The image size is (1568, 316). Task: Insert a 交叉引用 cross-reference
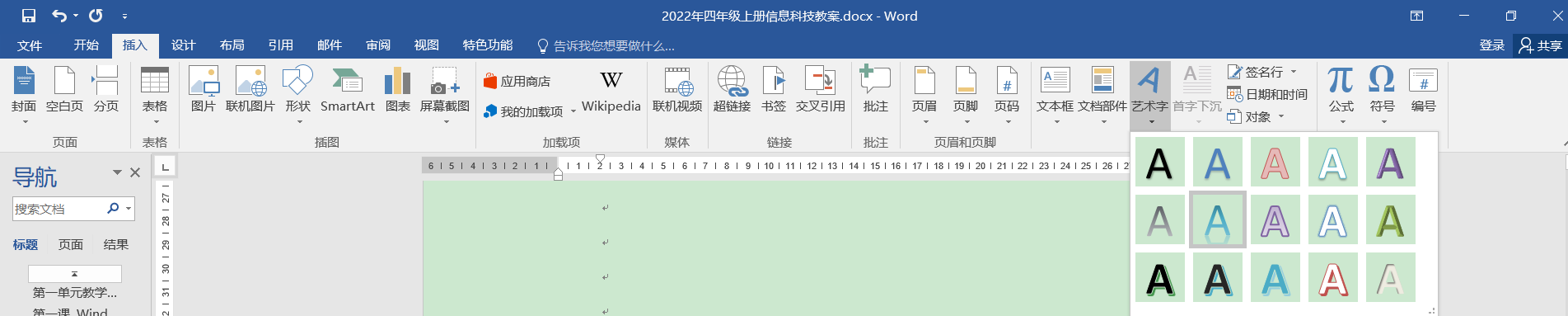pos(821,89)
